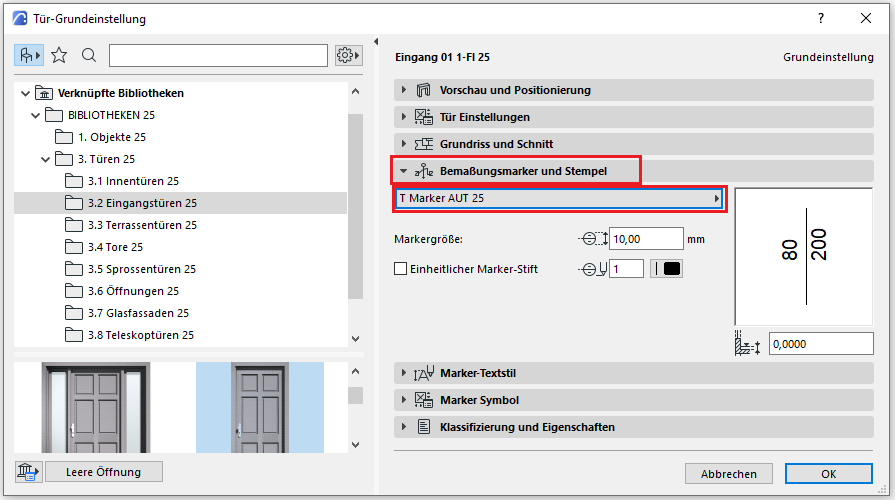895x500 pixels.
Task: Click the Abbrechen button
Action: (728, 474)
